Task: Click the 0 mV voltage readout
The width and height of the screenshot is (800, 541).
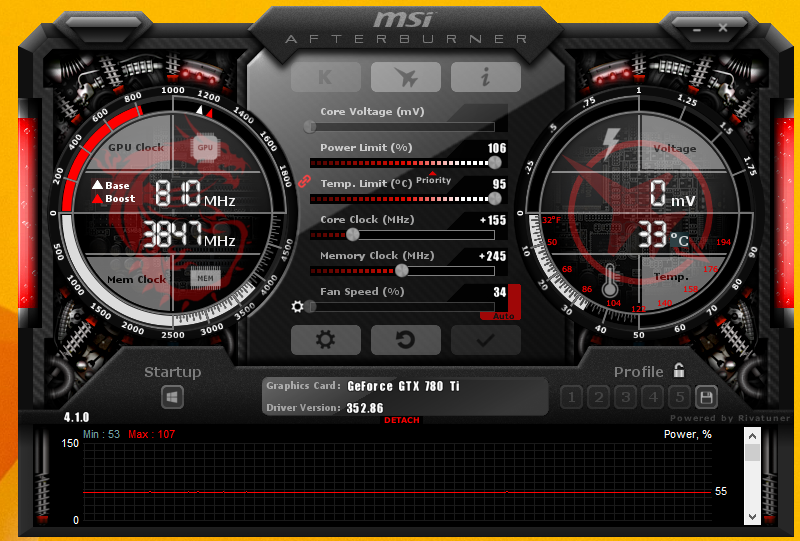Action: pyautogui.click(x=672, y=194)
